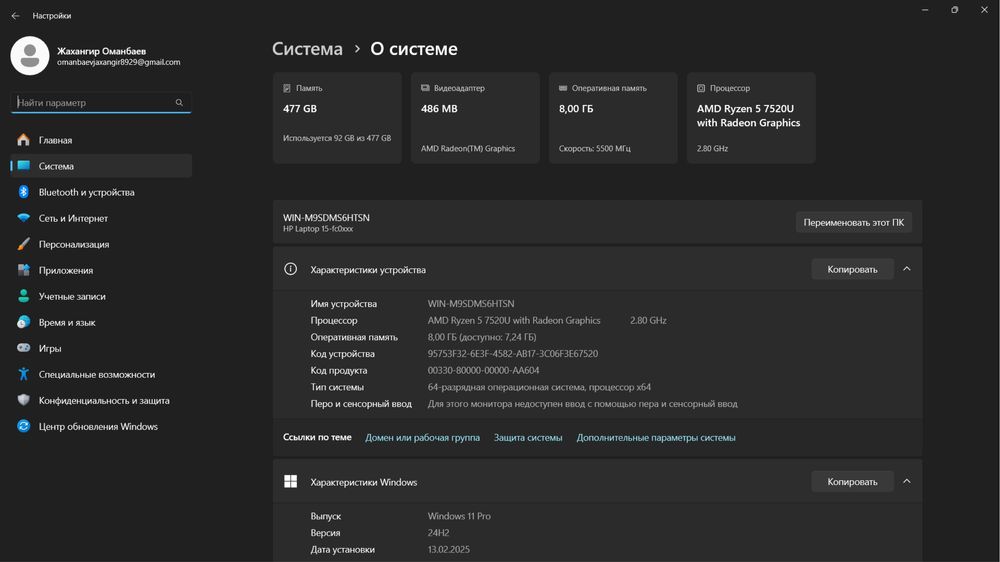This screenshot has width=1000, height=562.
Task: Open Домен или рабочая группа link
Action: (422, 438)
